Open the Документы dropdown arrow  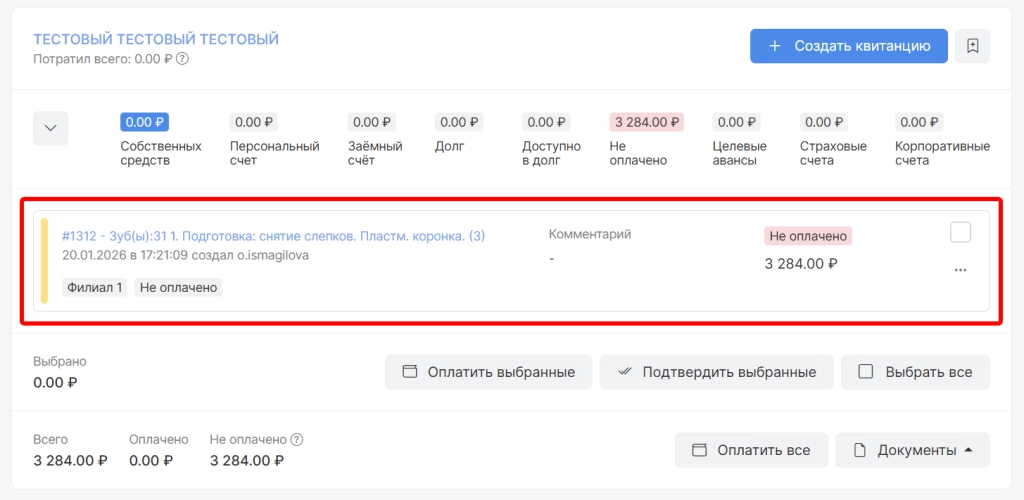click(x=968, y=450)
